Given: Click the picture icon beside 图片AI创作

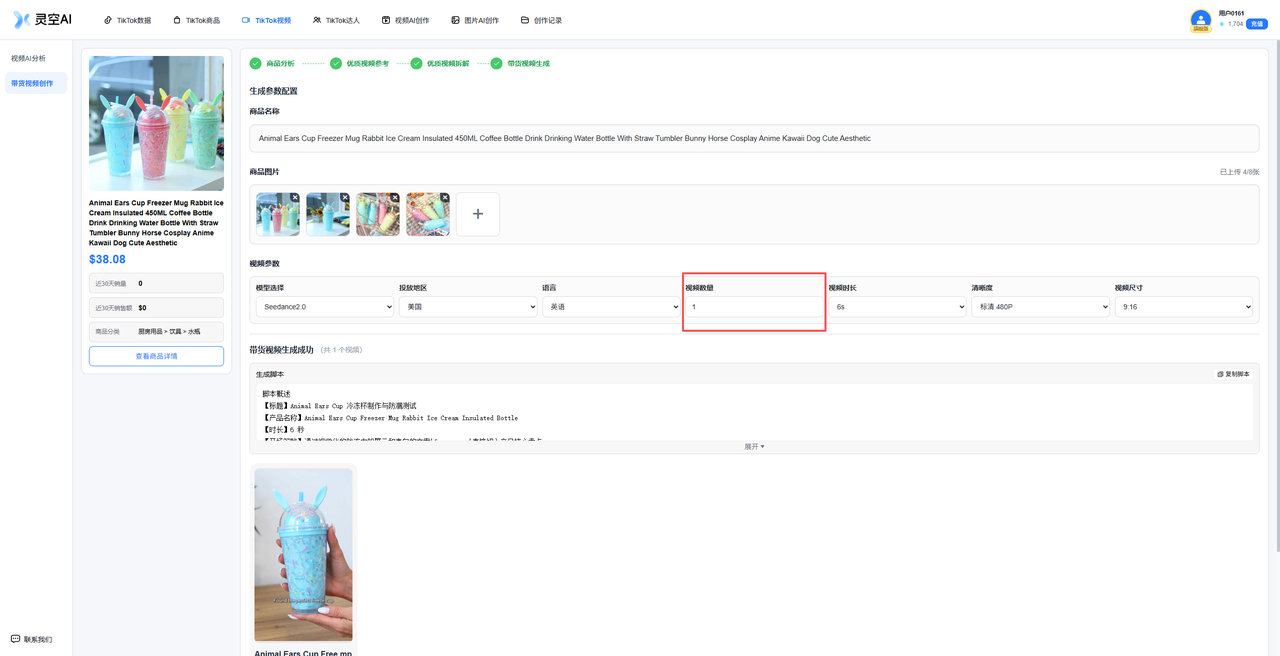Looking at the screenshot, I should point(455,20).
